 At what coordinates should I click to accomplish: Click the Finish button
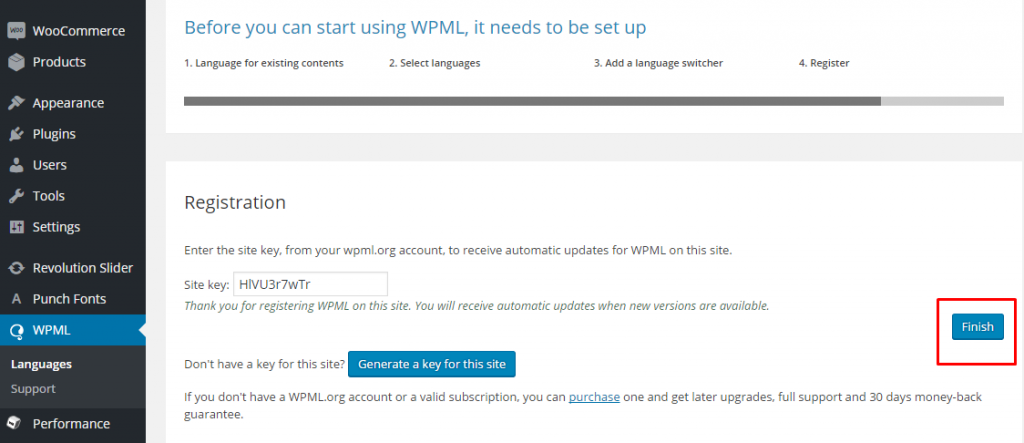(x=978, y=327)
